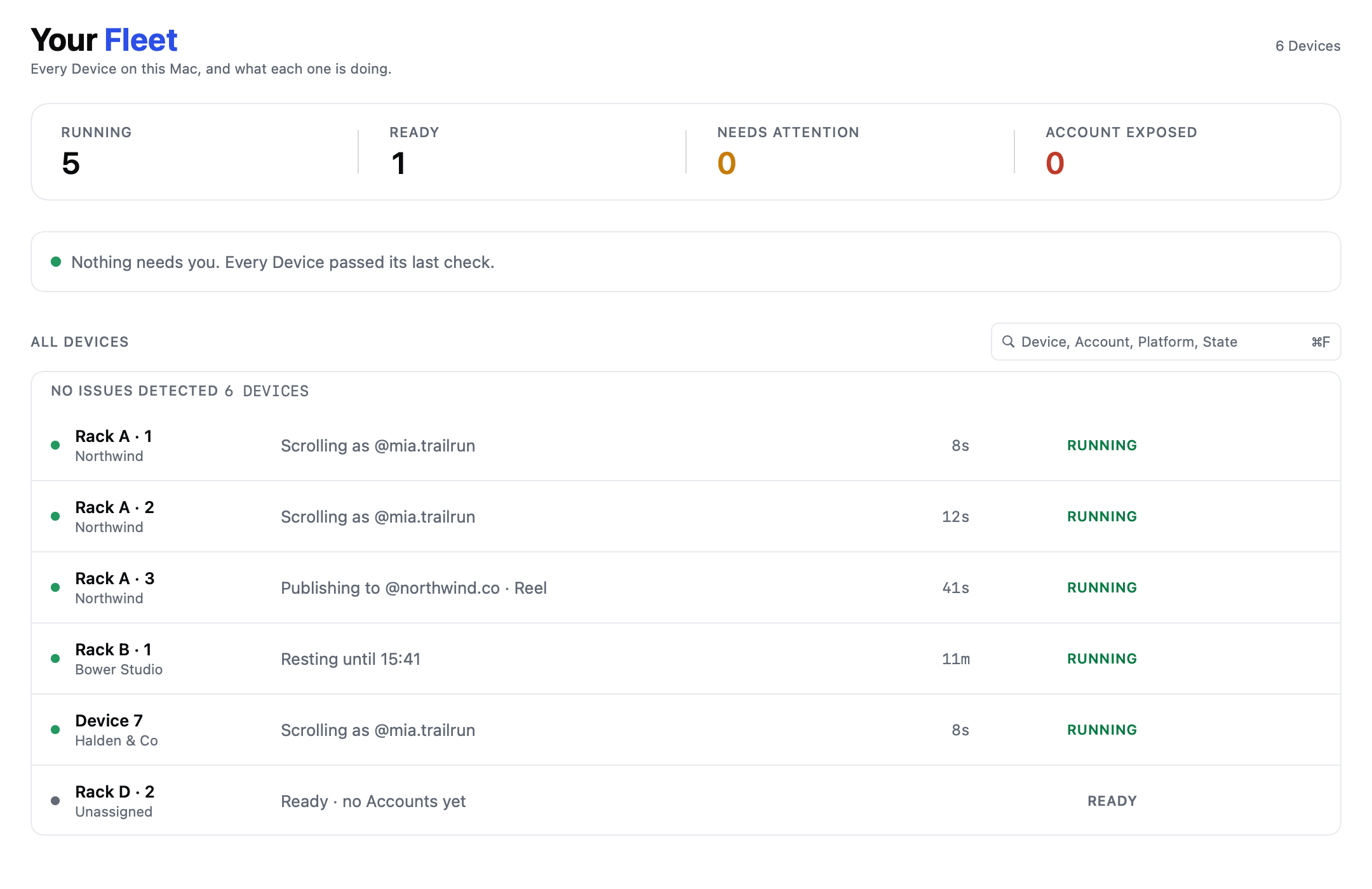Open the Rack A · 1 device name
Image resolution: width=1372 pixels, height=889 pixels.
click(x=114, y=436)
